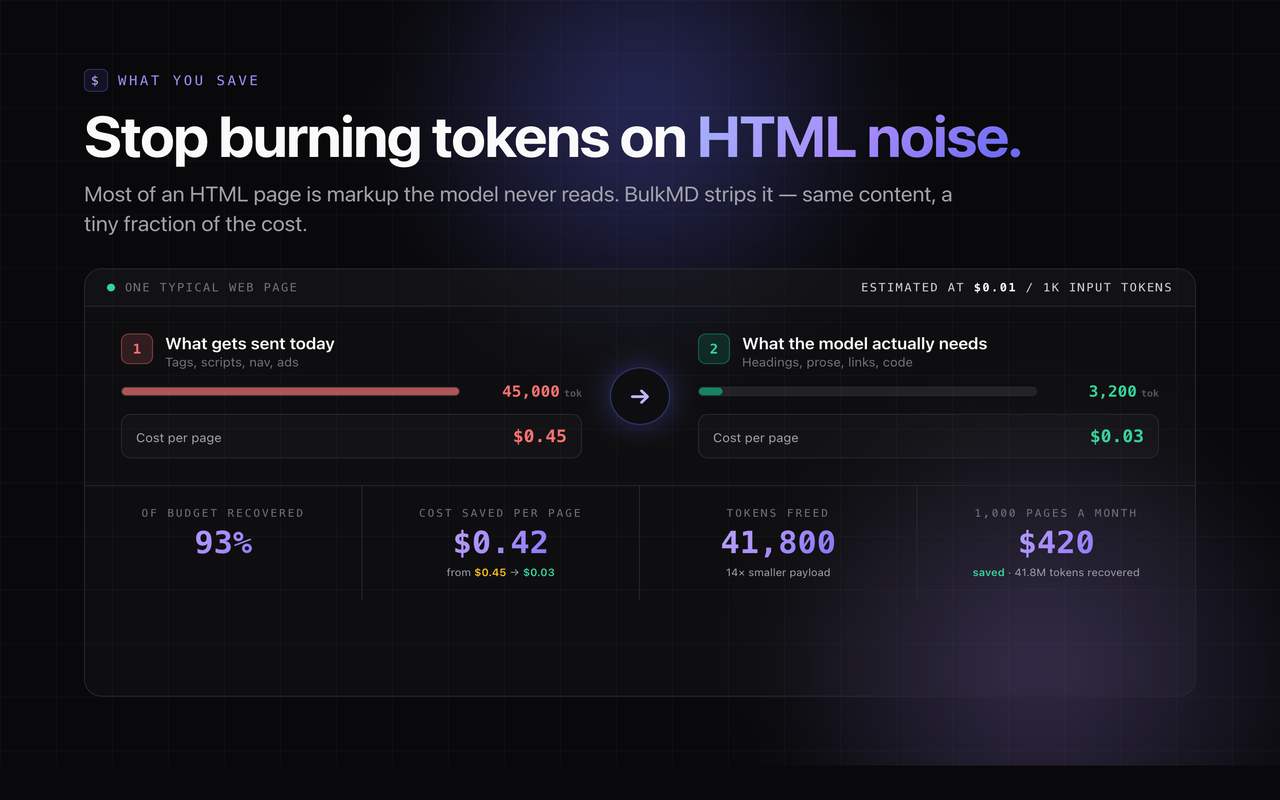Click the red '45,000 tok' value
The image size is (1280, 800).
(542, 392)
